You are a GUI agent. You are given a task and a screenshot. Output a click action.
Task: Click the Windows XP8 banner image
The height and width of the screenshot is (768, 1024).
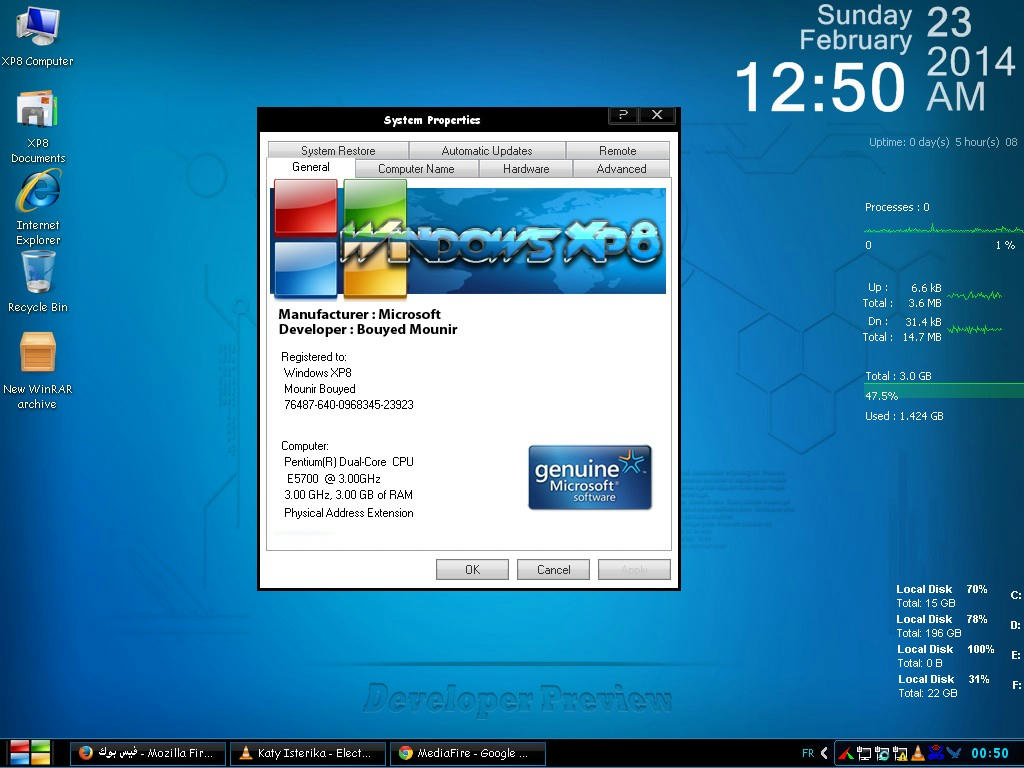point(468,239)
